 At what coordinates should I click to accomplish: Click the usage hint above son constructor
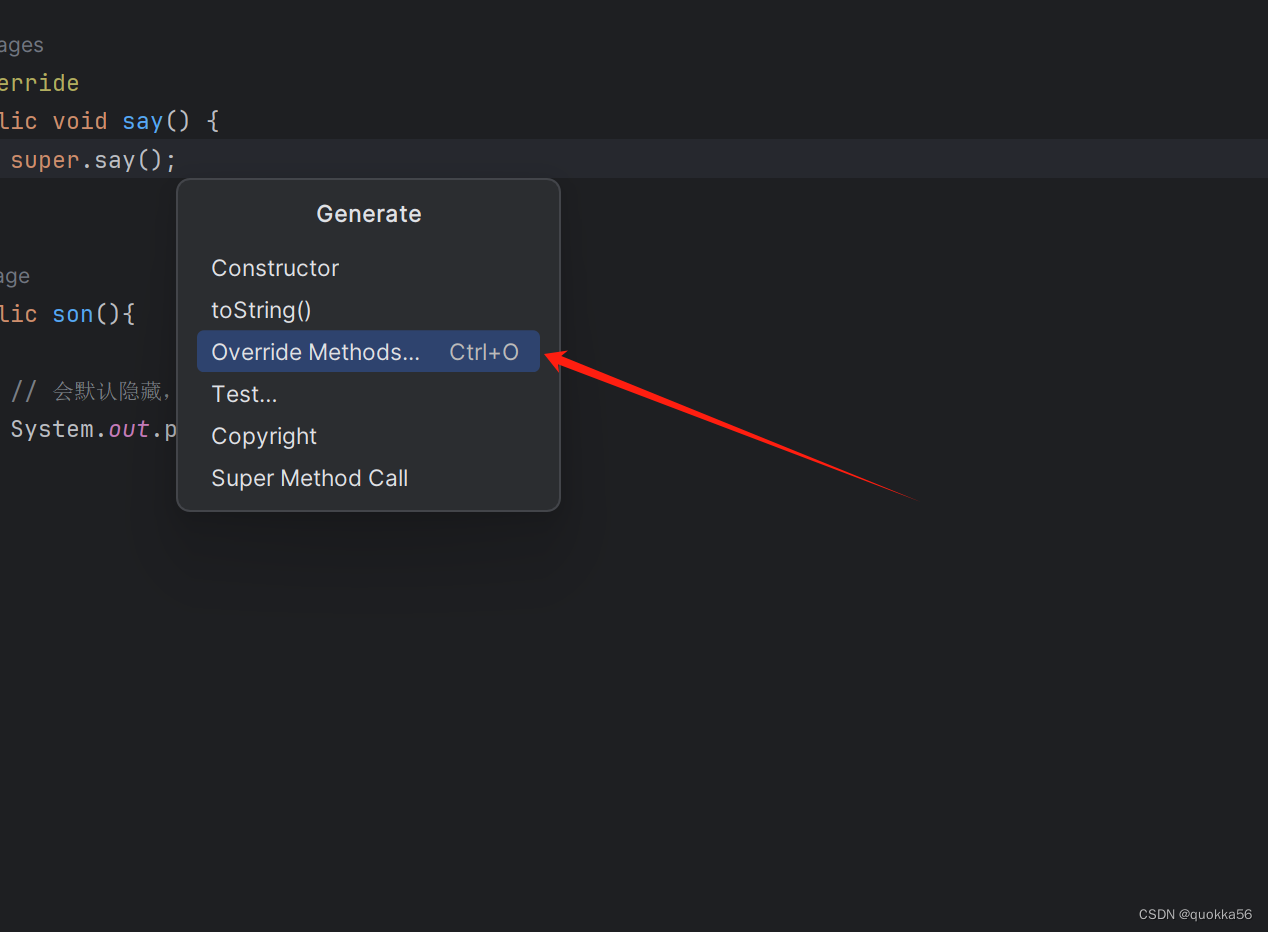pos(15,277)
